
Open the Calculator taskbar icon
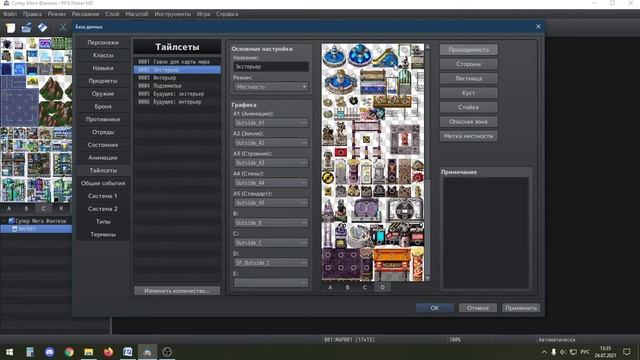tap(30, 352)
